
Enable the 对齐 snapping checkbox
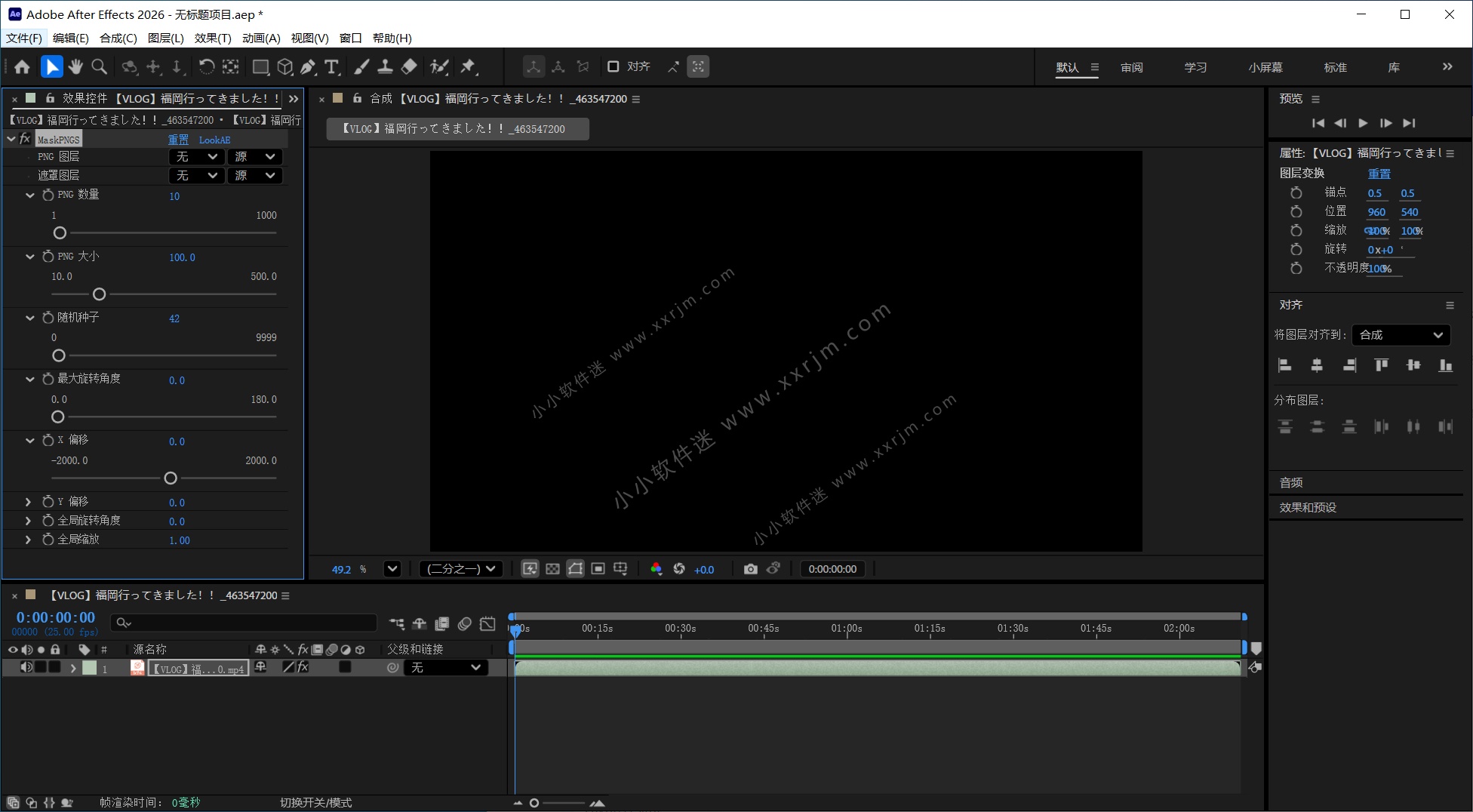point(613,66)
